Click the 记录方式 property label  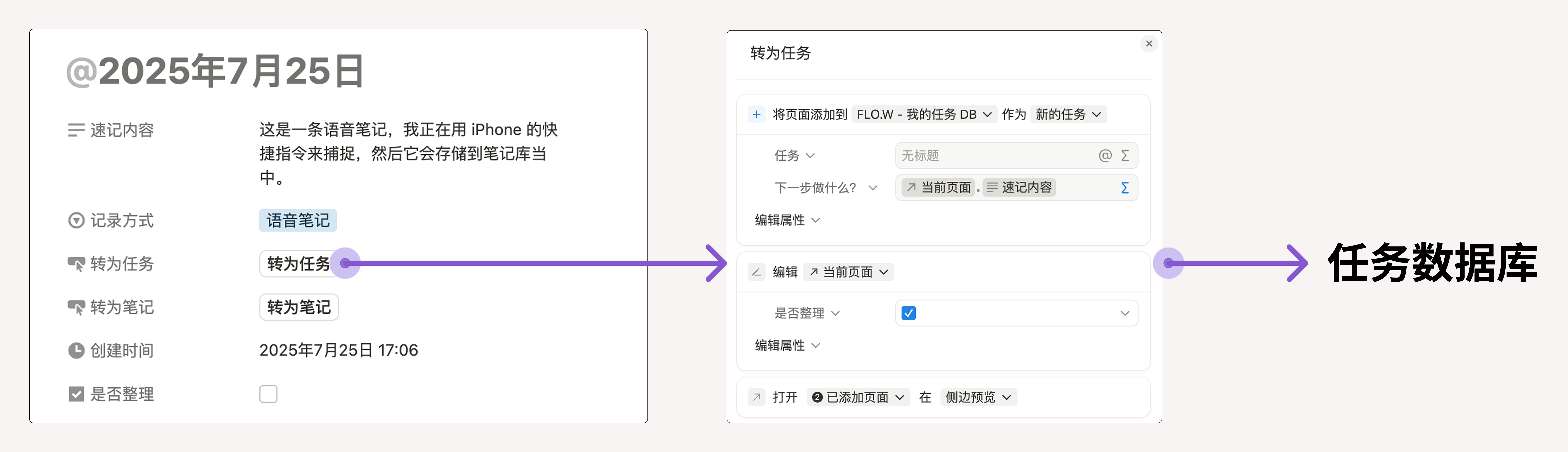(122, 220)
